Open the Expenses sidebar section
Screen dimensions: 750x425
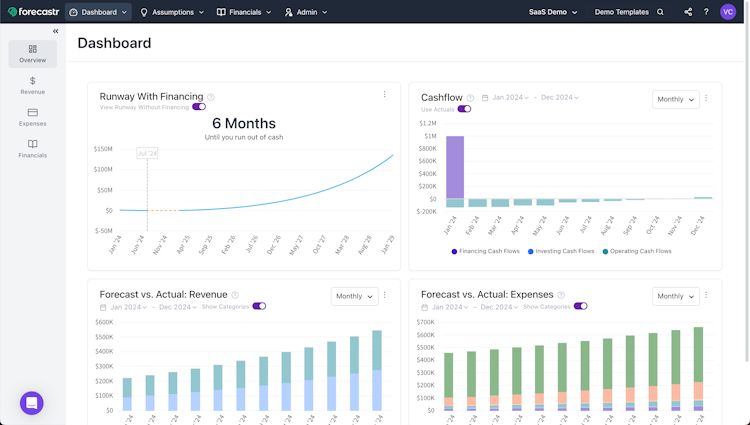pos(33,117)
